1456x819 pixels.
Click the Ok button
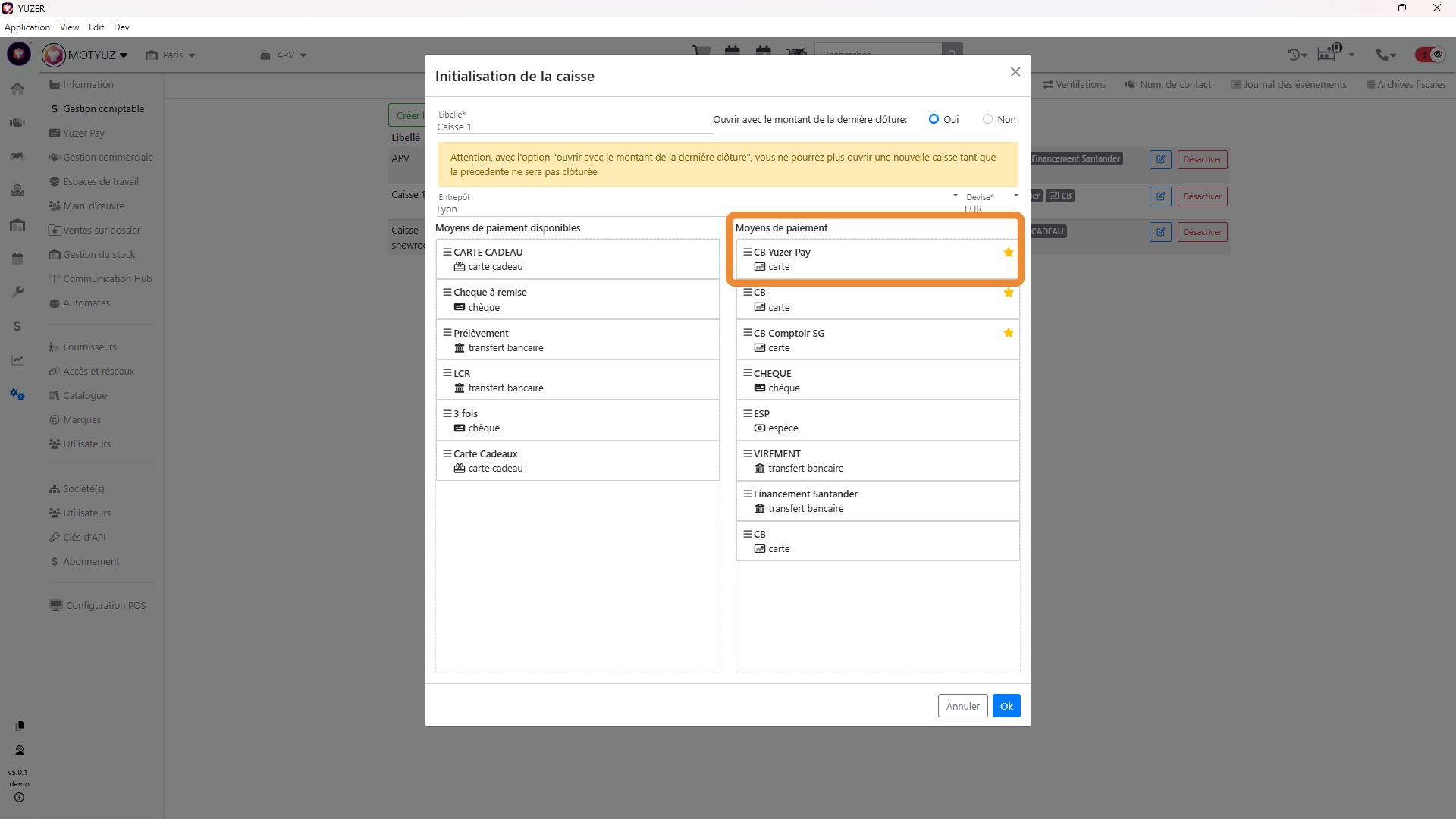pyautogui.click(x=1006, y=706)
